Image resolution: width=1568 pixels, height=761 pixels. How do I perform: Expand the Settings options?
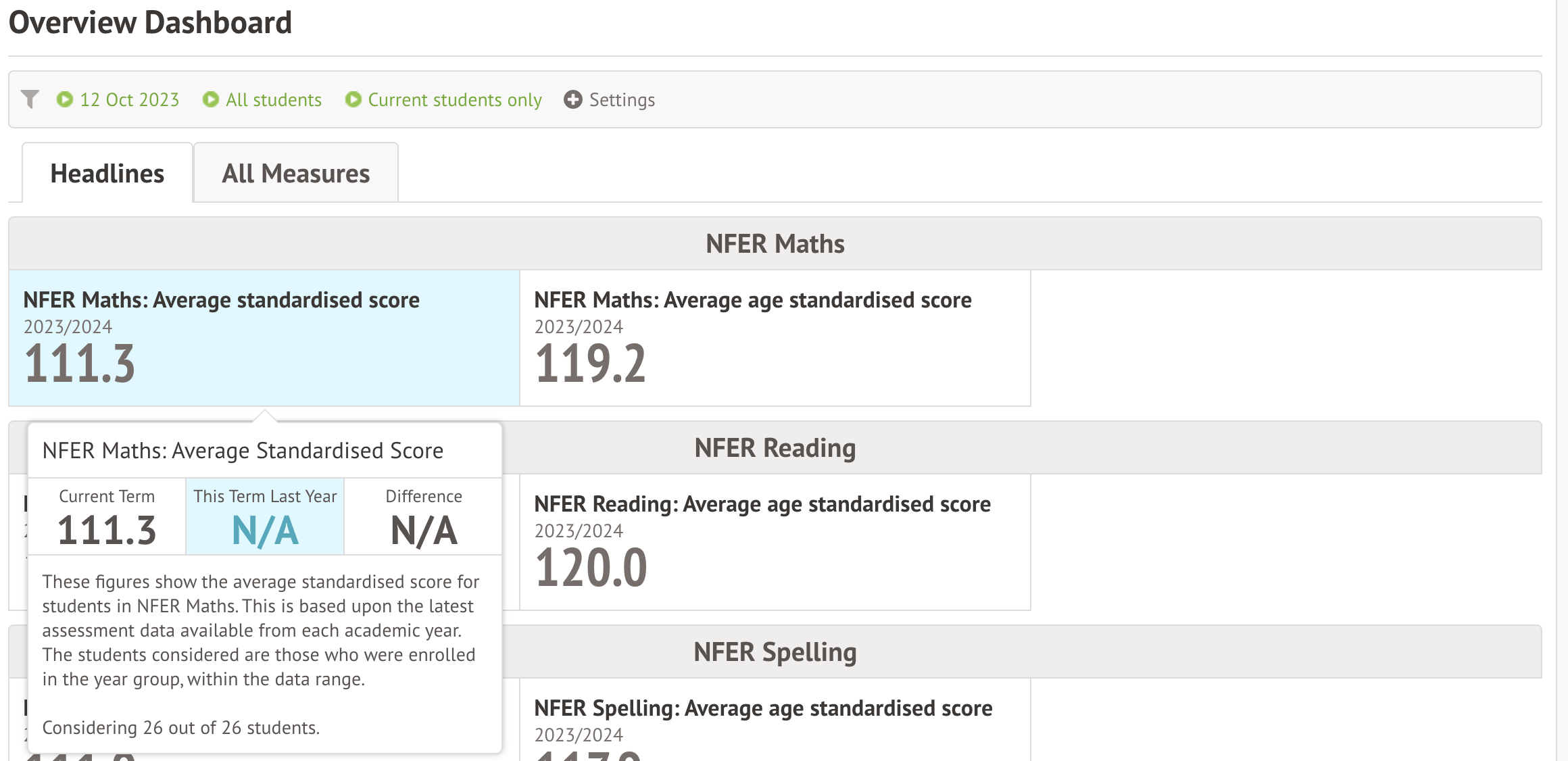pos(622,99)
